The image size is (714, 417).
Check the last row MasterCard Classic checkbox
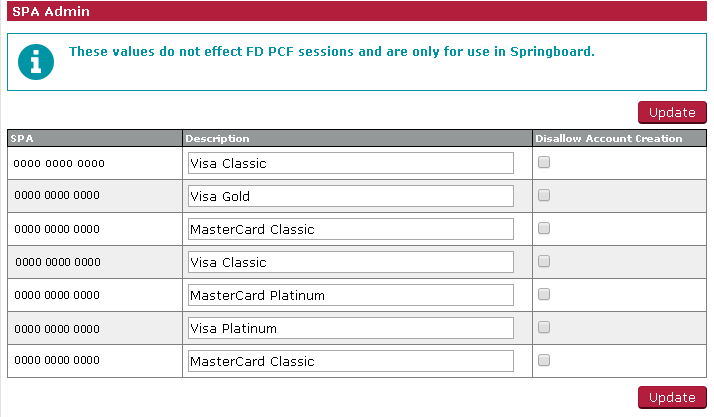pos(544,360)
